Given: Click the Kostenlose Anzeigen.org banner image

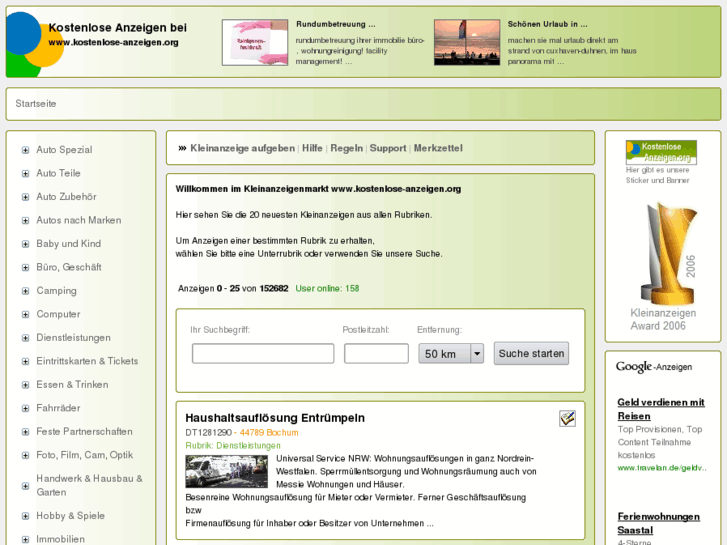Looking at the screenshot, I should click(x=661, y=153).
